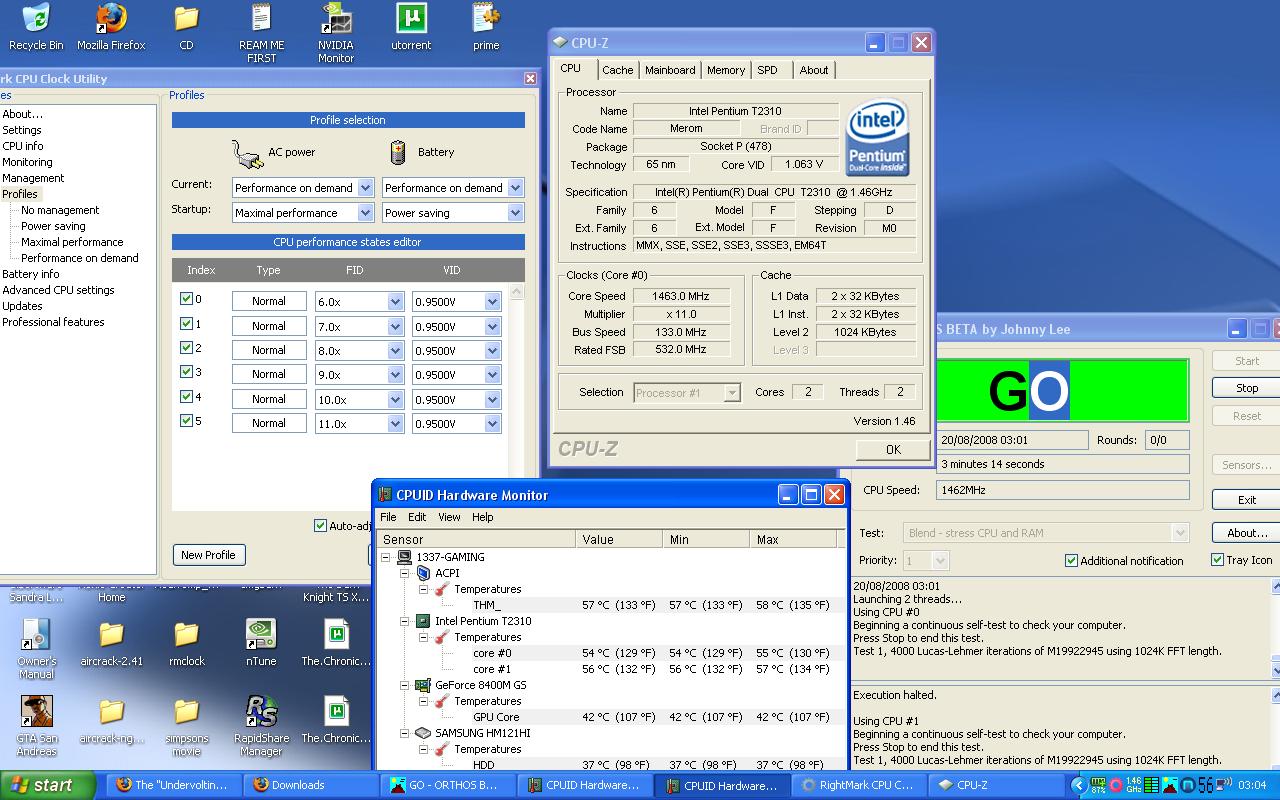The width and height of the screenshot is (1280, 800).
Task: Switch to the Memory tab in CPU-Z
Action: point(726,70)
